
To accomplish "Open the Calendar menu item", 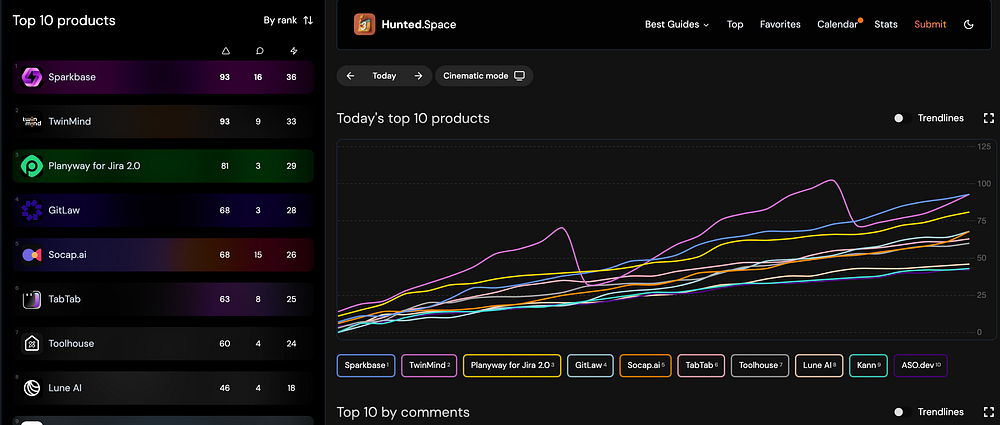I will point(837,24).
